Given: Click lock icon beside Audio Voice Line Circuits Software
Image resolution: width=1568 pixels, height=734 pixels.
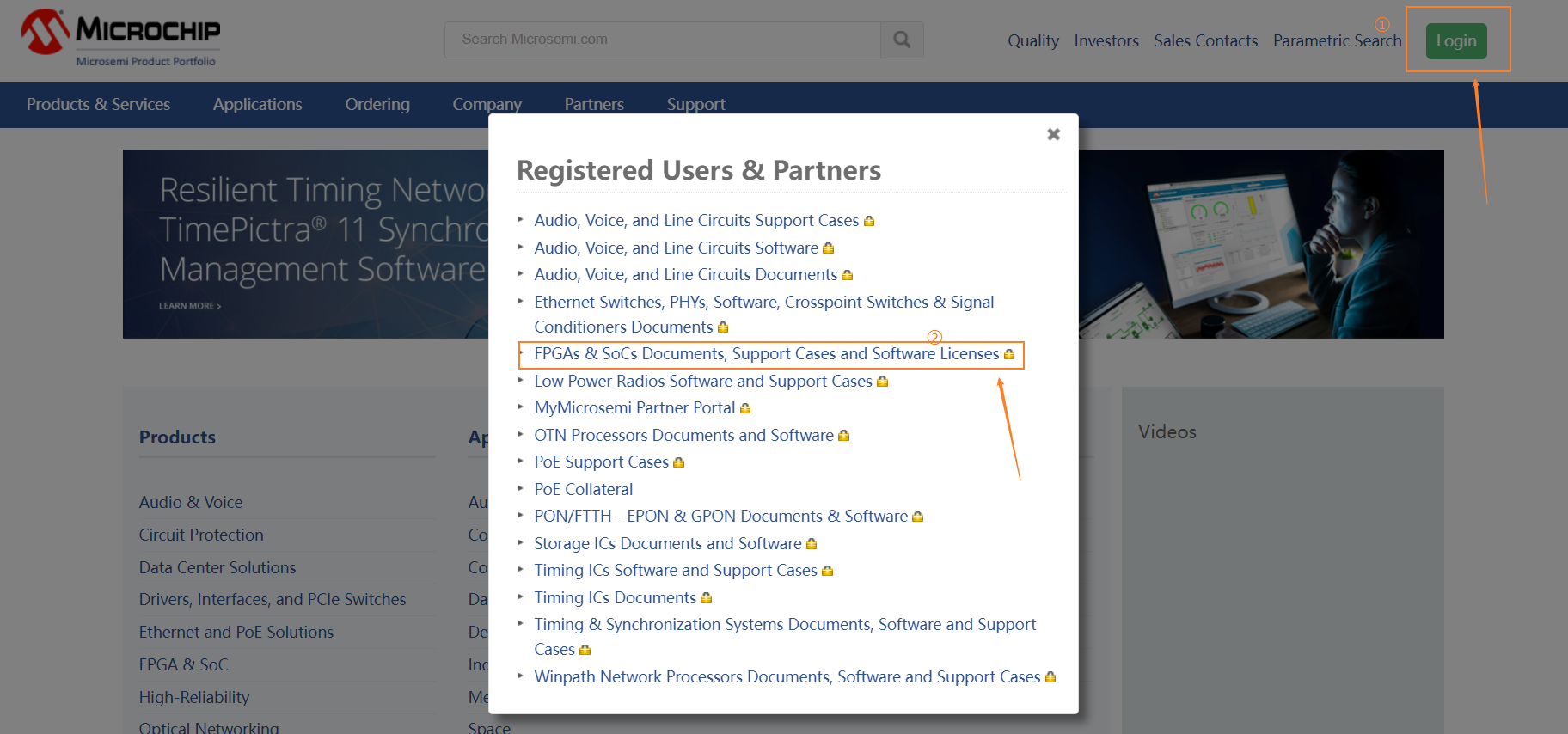Looking at the screenshot, I should click(829, 248).
